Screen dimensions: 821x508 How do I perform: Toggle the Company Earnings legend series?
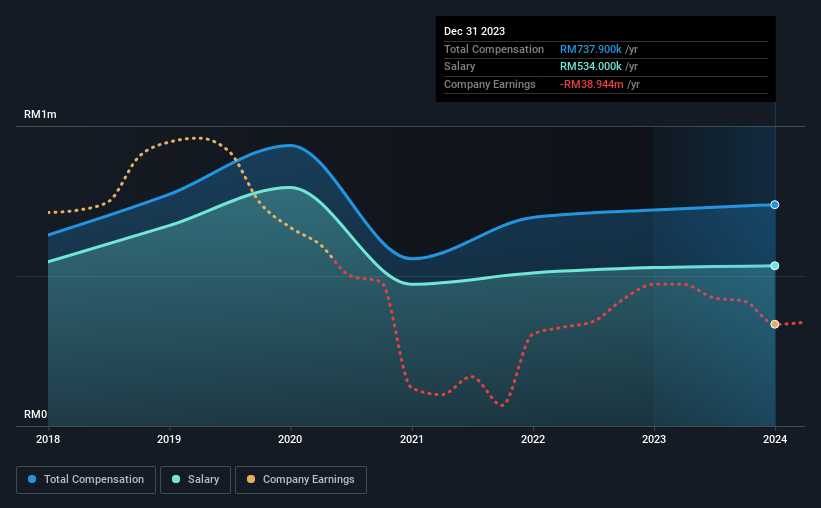(301, 480)
